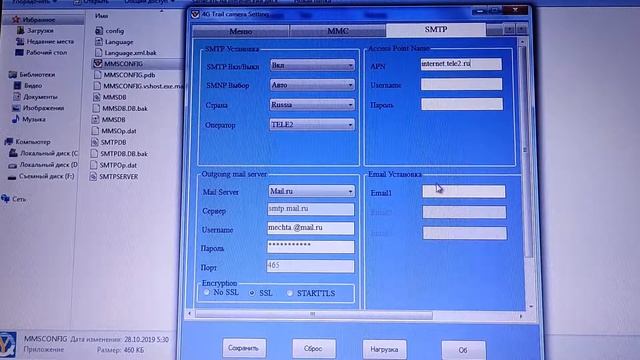Viewport: 640px width, 360px height.
Task: Click the MMSOp.dat file icon
Action: point(95,131)
